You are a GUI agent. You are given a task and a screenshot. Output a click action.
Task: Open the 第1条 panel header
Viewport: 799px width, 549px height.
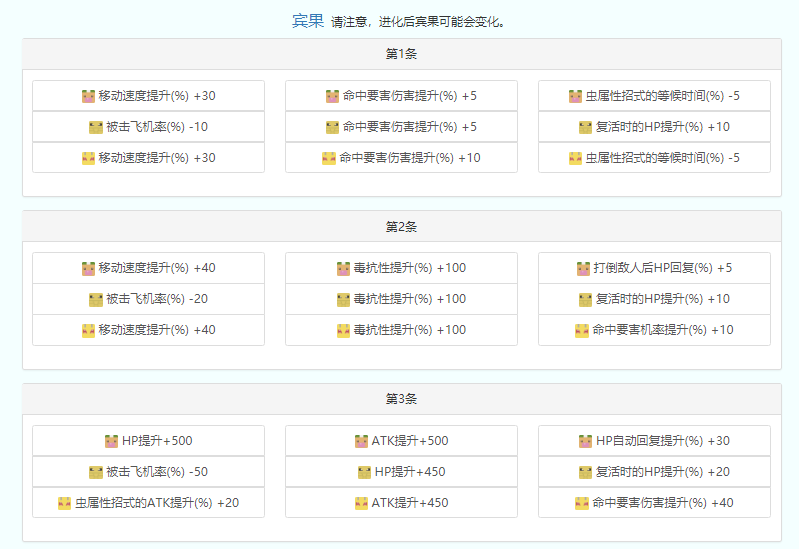click(401, 54)
